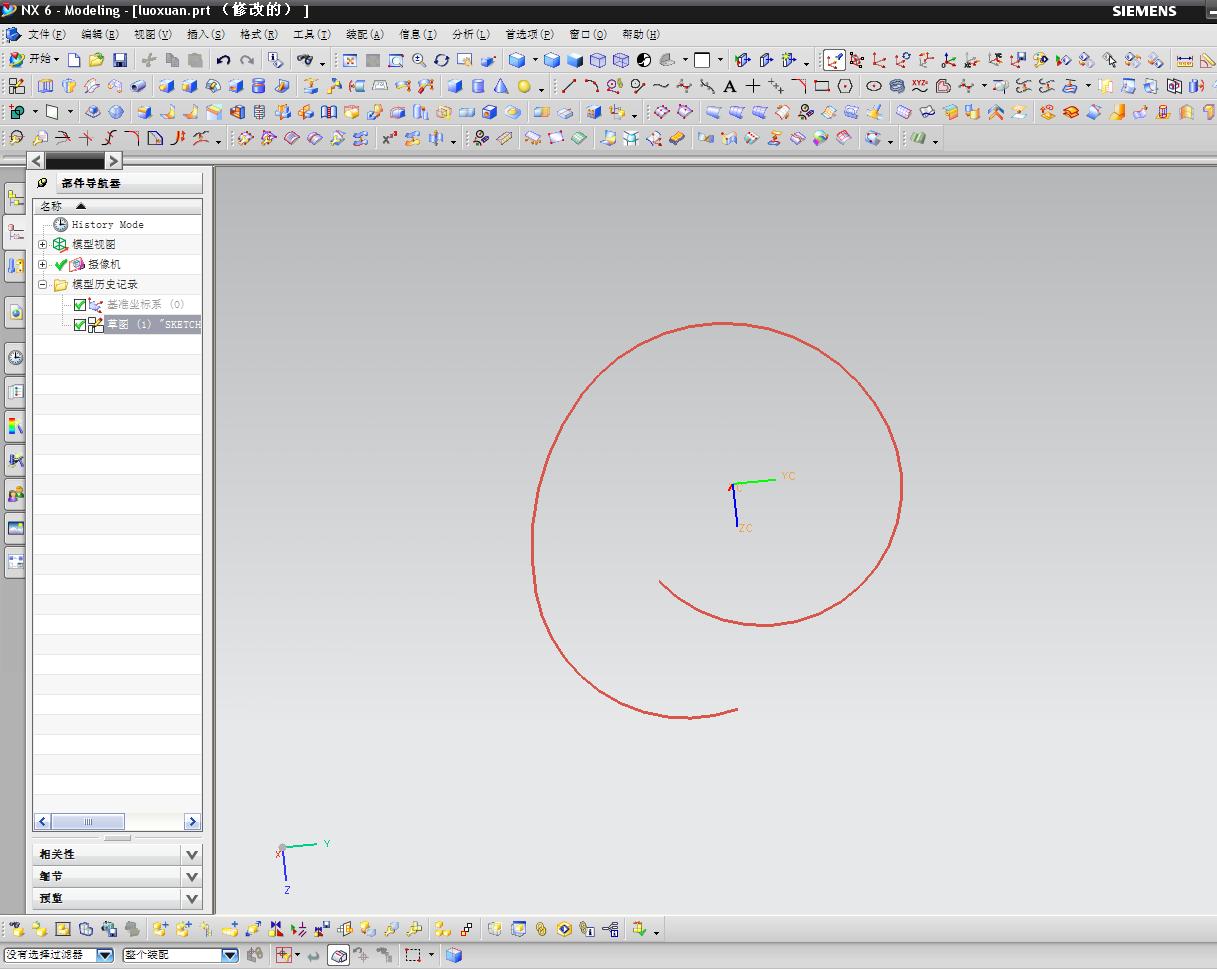Viewport: 1217px width, 969px height.
Task: Open a part with the Open folder icon
Action: (x=96, y=60)
